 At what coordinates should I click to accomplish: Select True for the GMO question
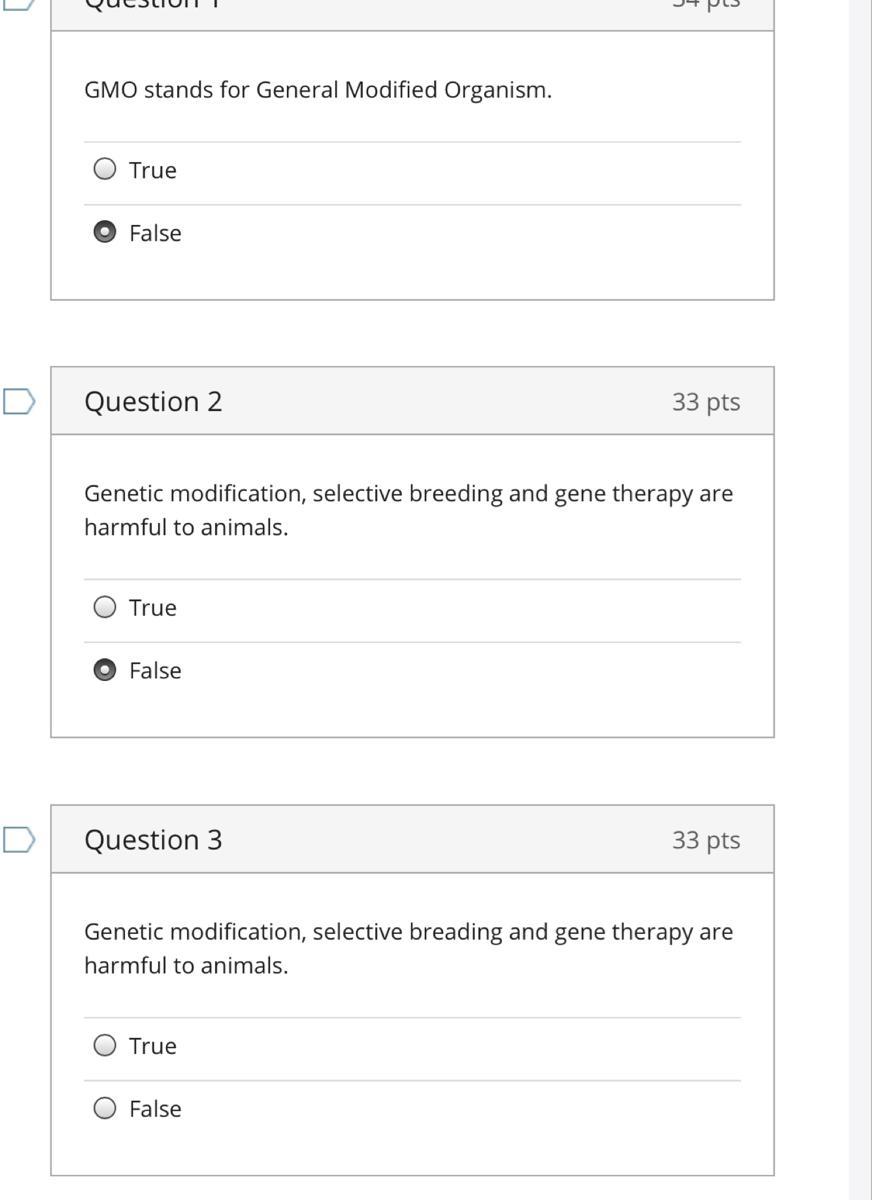105,170
